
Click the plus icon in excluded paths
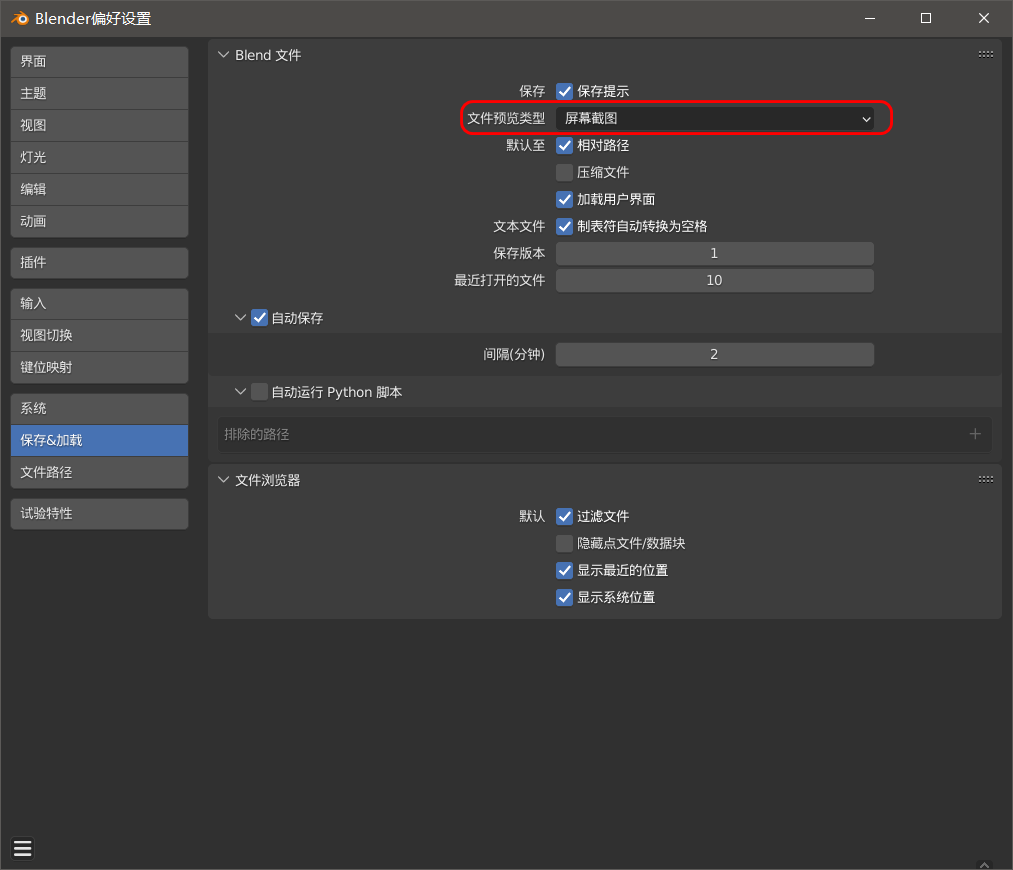coord(975,434)
